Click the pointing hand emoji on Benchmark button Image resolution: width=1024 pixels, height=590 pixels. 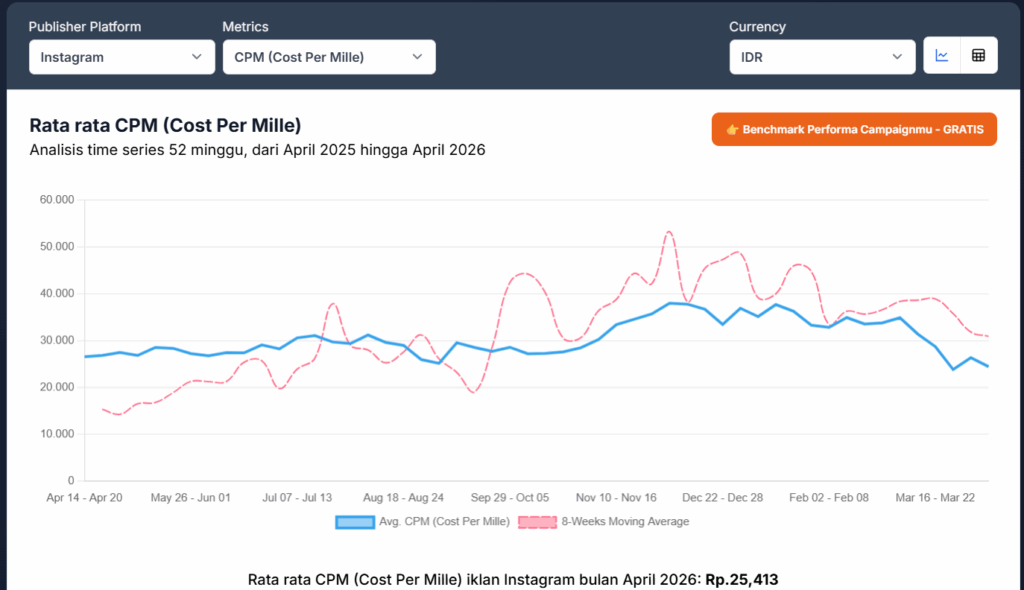[x=732, y=130]
